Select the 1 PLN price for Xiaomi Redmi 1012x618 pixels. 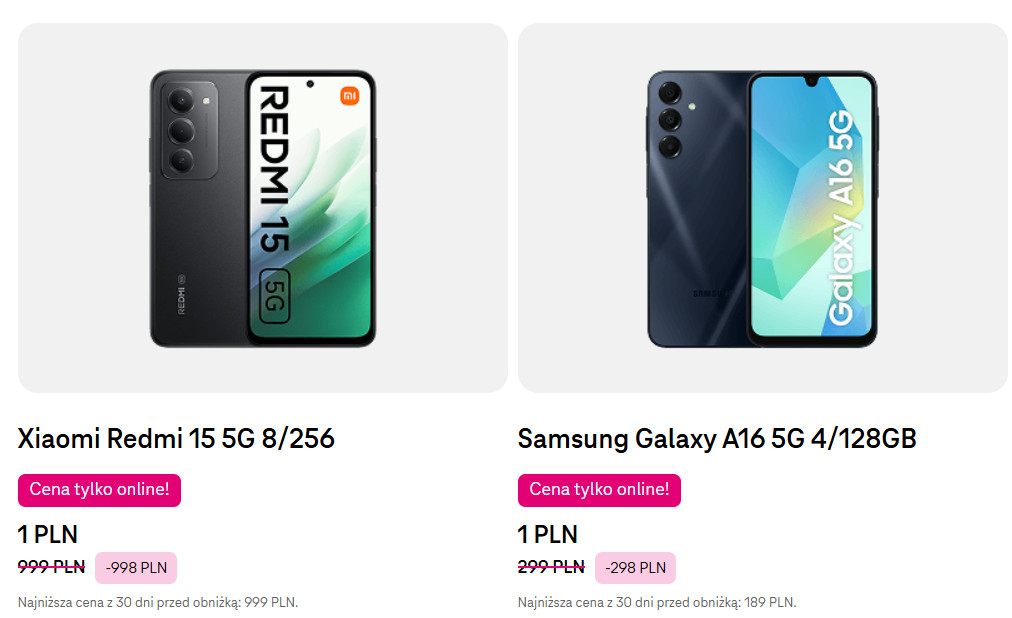point(48,534)
